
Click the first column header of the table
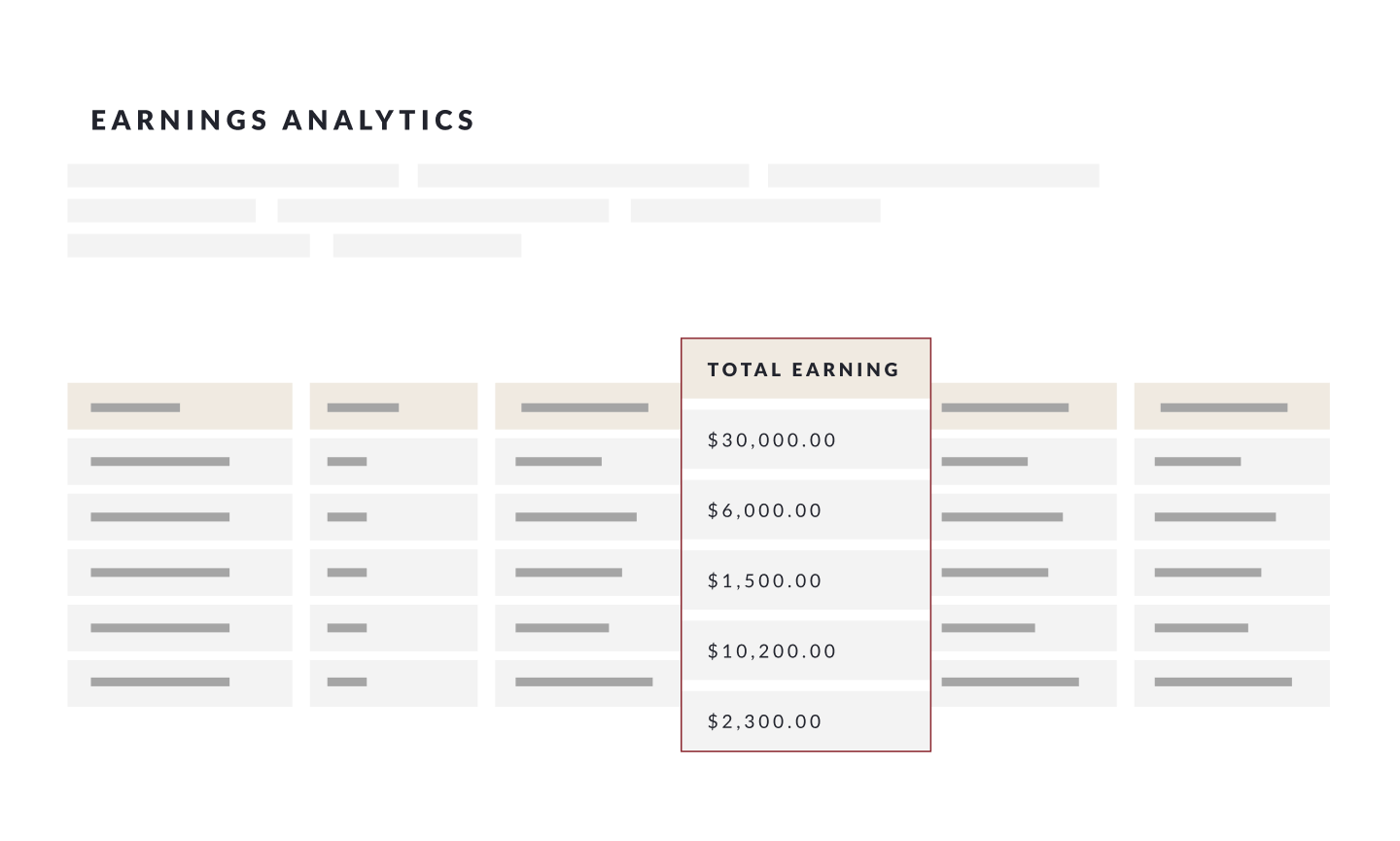click(x=179, y=406)
